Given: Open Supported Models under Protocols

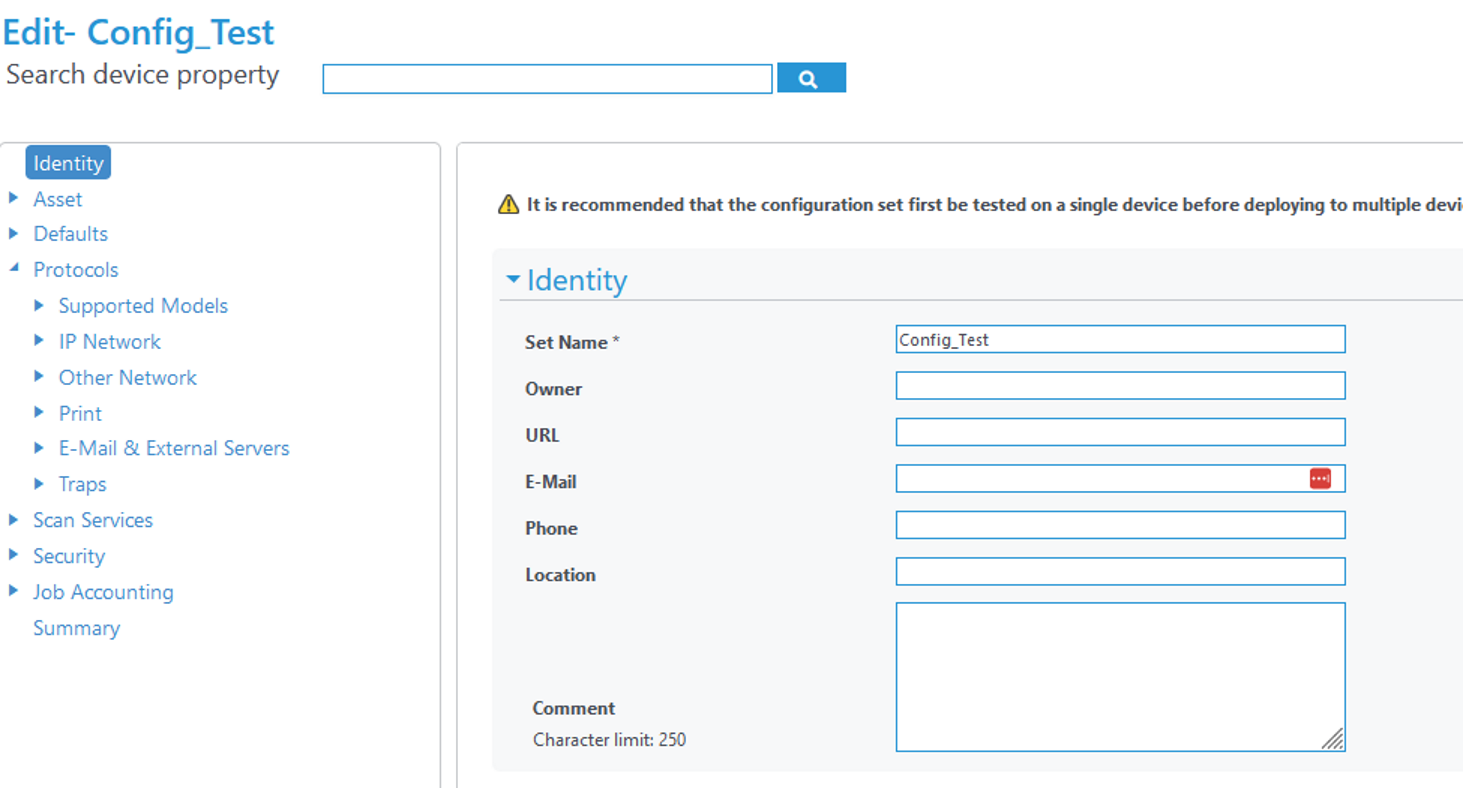Looking at the screenshot, I should click(143, 306).
